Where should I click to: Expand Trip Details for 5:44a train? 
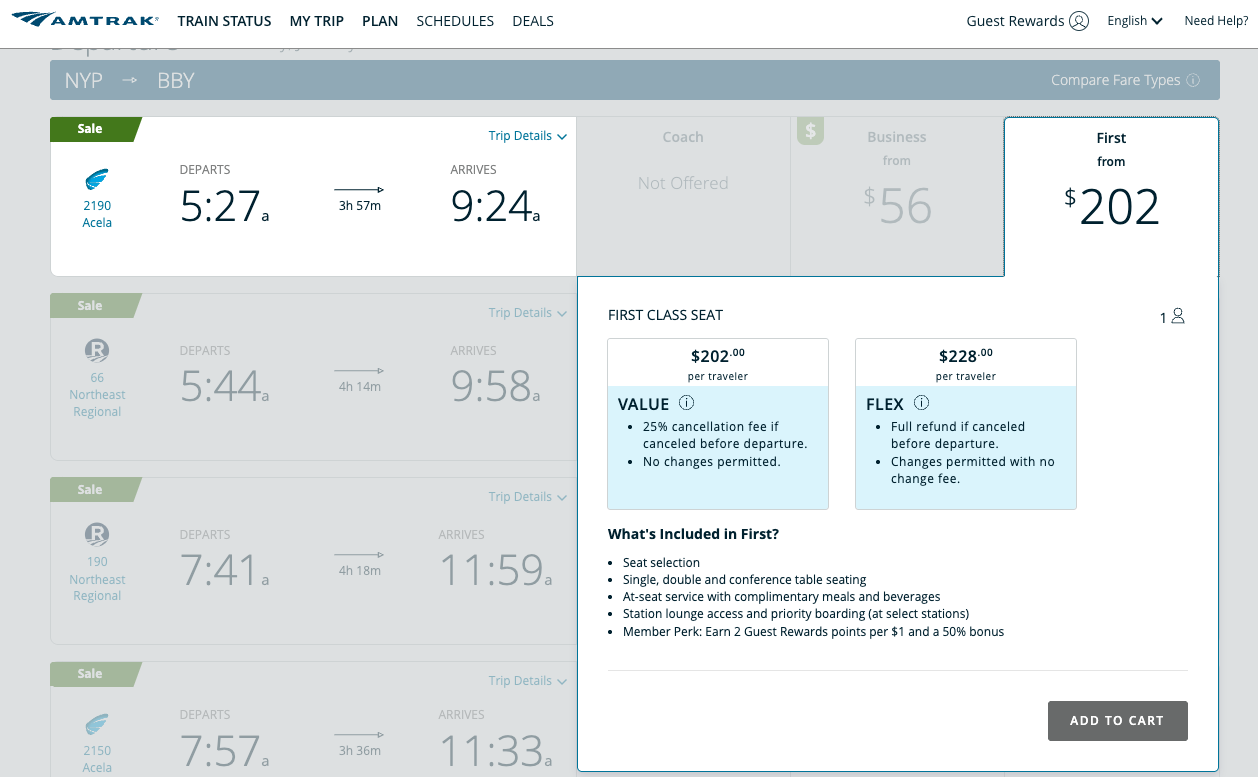click(x=528, y=313)
